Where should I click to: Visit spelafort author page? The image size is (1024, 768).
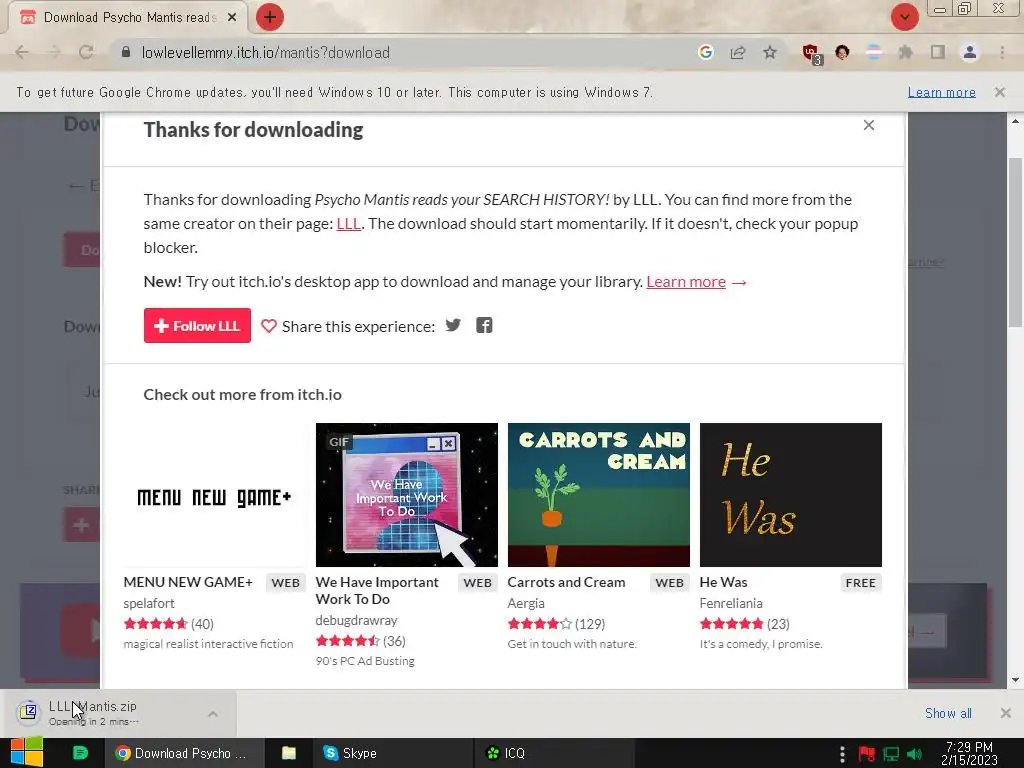tap(149, 603)
